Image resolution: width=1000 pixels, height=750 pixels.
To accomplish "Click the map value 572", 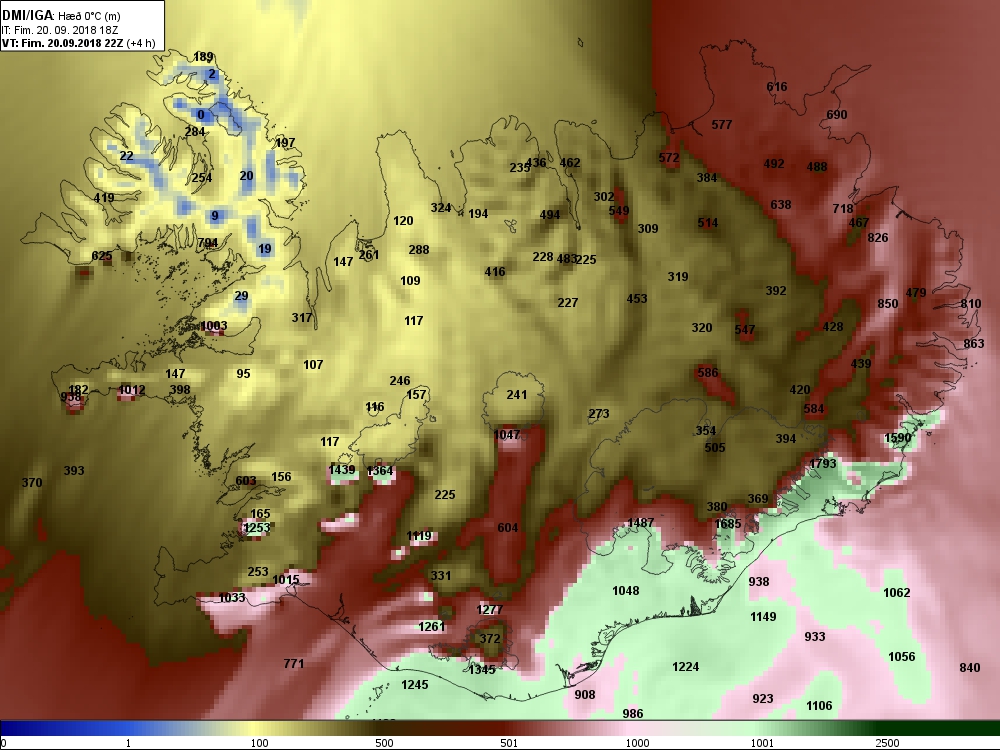I will coord(669,158).
